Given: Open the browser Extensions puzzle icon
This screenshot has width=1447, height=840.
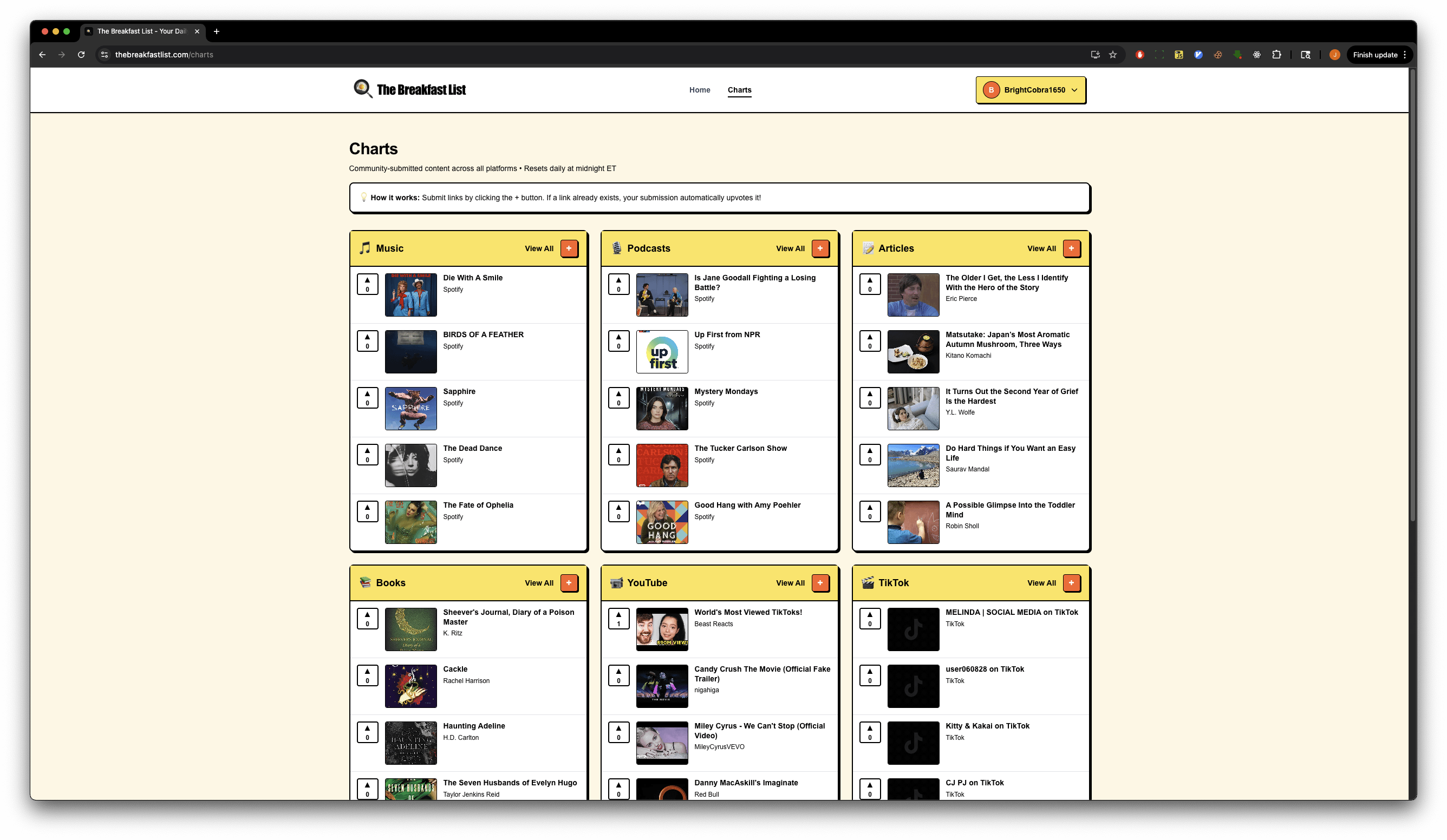Looking at the screenshot, I should click(x=1276, y=55).
